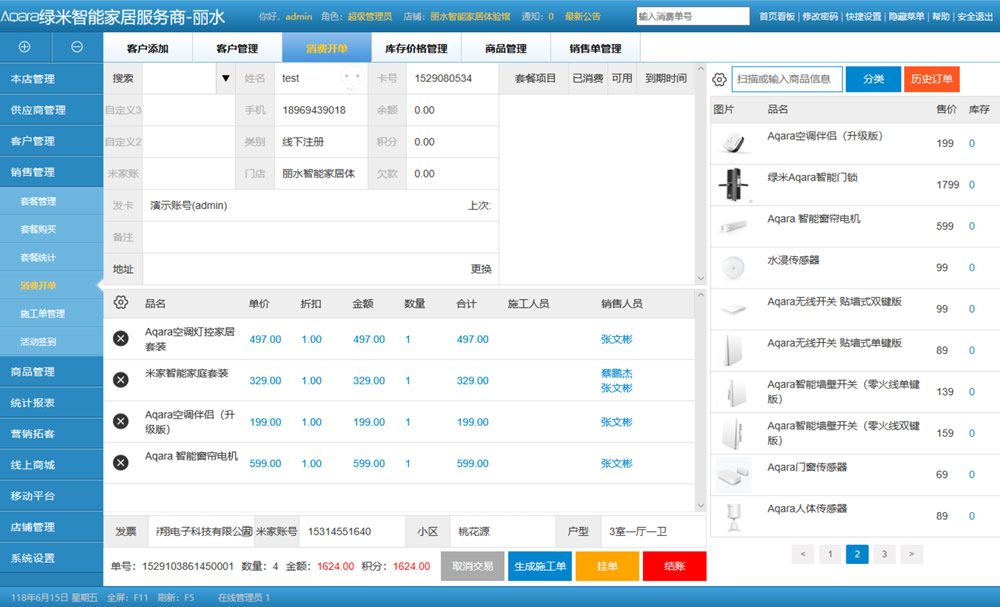
Task: Click the orange 历史订单 button
Action: (x=931, y=79)
